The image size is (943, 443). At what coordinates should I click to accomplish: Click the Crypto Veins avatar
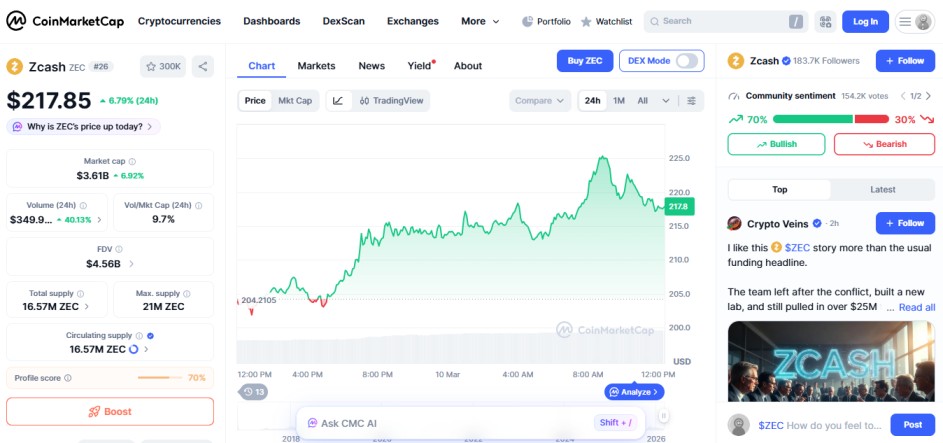coord(734,224)
